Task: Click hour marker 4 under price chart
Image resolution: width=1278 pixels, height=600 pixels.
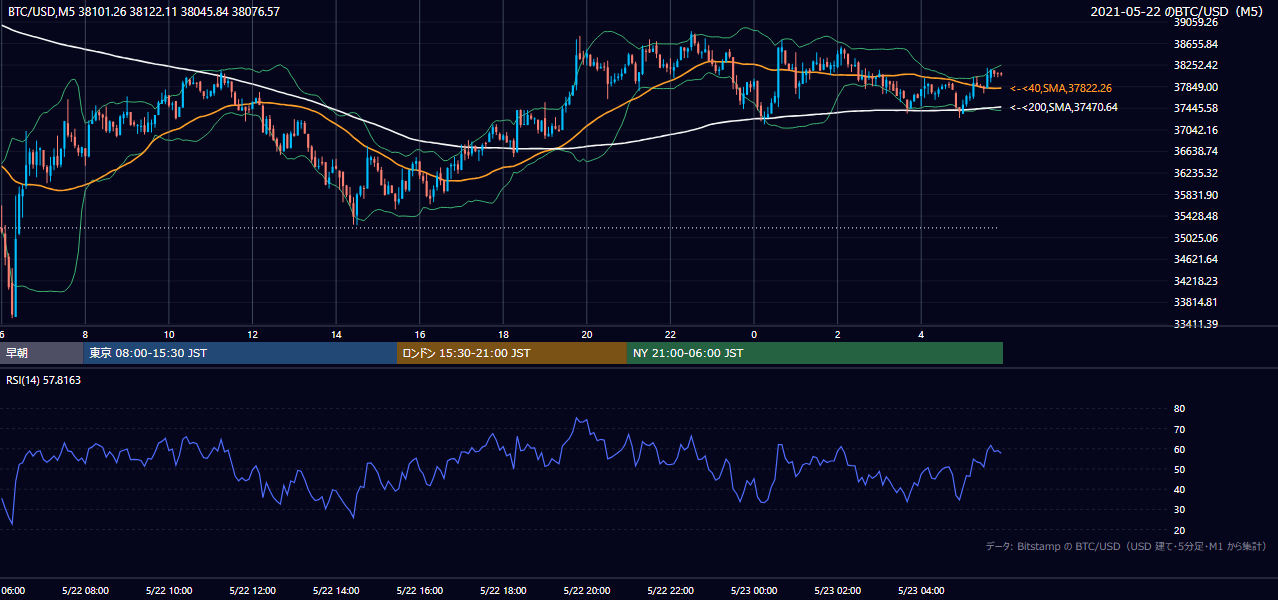Action: click(x=920, y=335)
